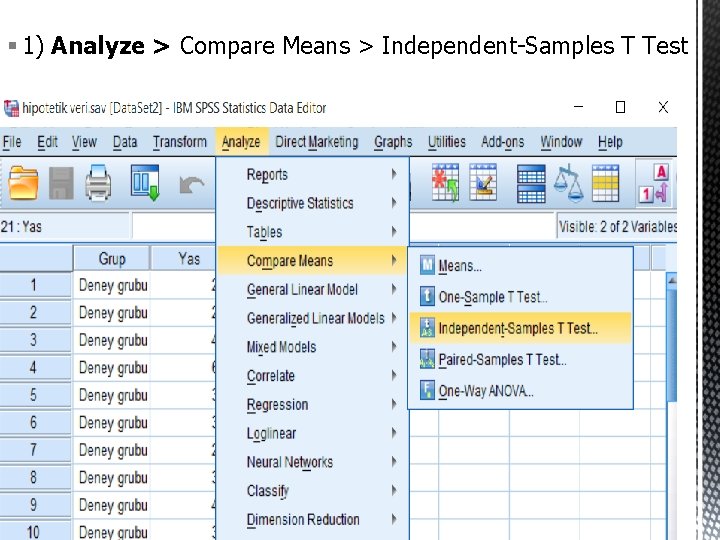Screen dimensions: 720x540
Task: Minimize the SPSS Data Editor window
Action: (579, 107)
